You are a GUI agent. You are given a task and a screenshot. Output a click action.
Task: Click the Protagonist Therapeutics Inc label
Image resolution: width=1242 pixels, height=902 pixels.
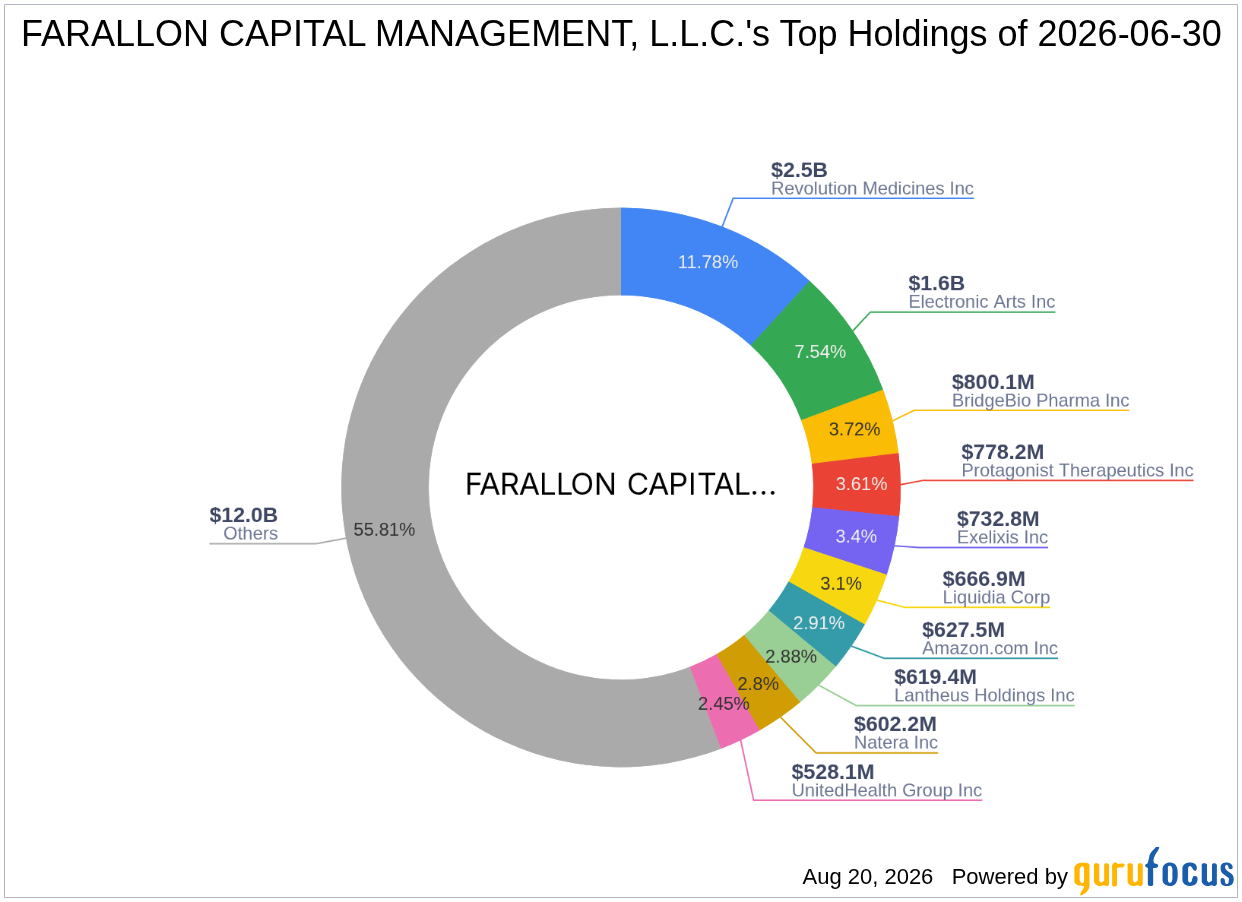coord(1077,470)
